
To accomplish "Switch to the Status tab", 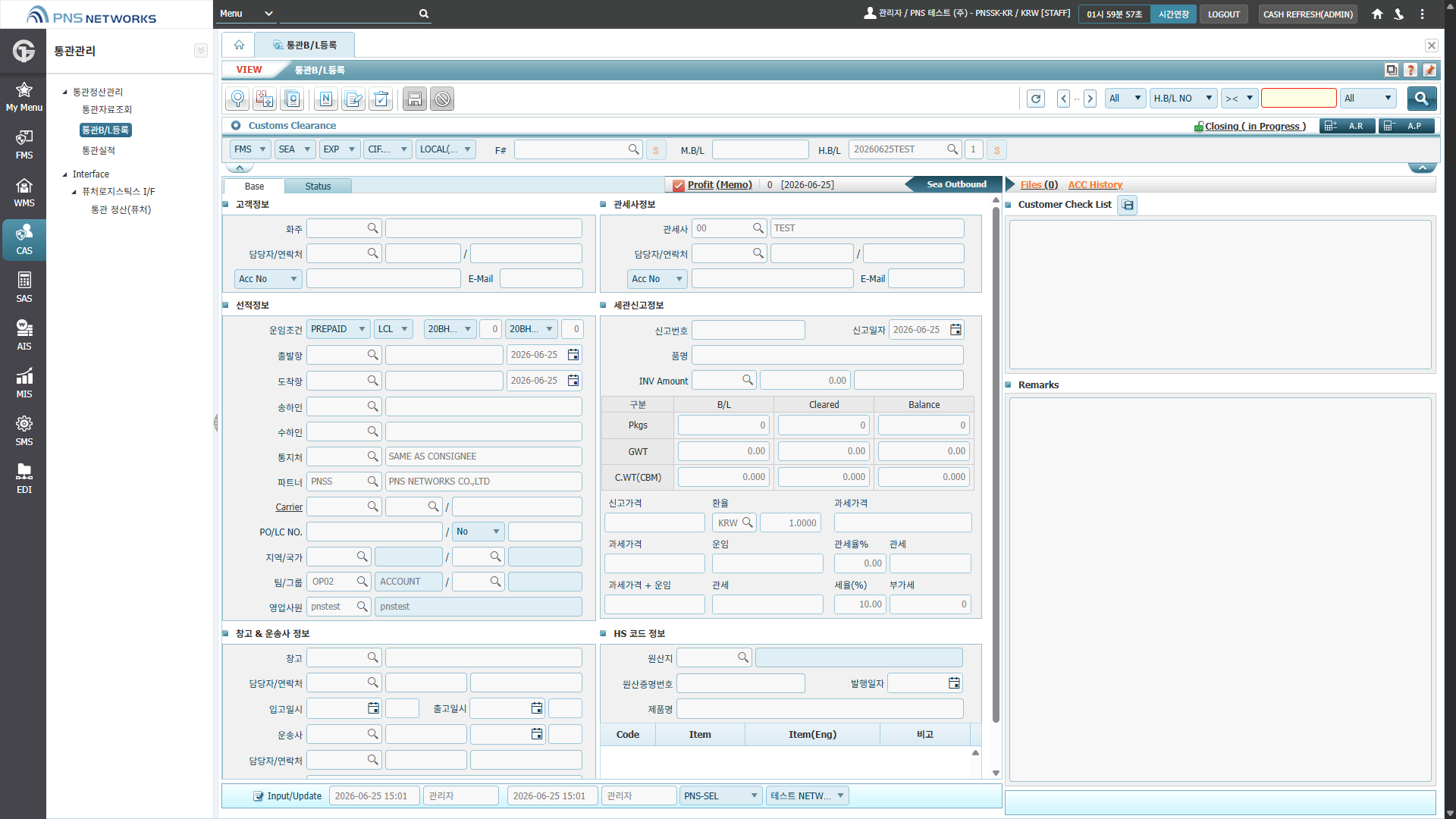I will click(x=318, y=187).
